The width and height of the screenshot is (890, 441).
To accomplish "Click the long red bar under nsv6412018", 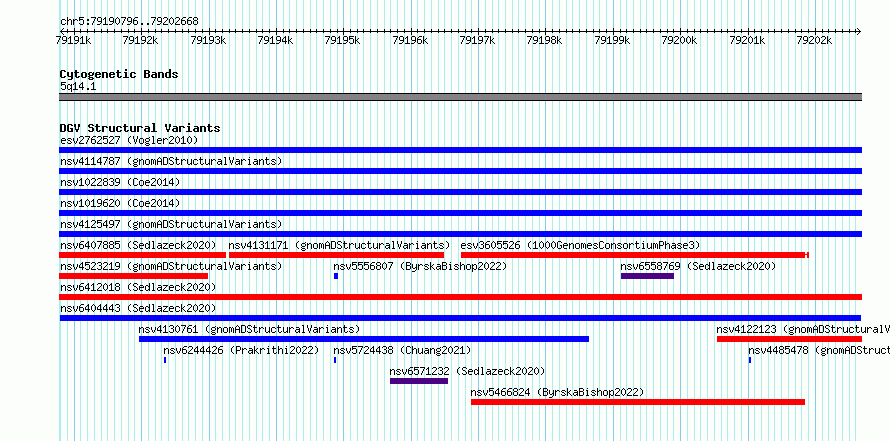I will 460,297.
